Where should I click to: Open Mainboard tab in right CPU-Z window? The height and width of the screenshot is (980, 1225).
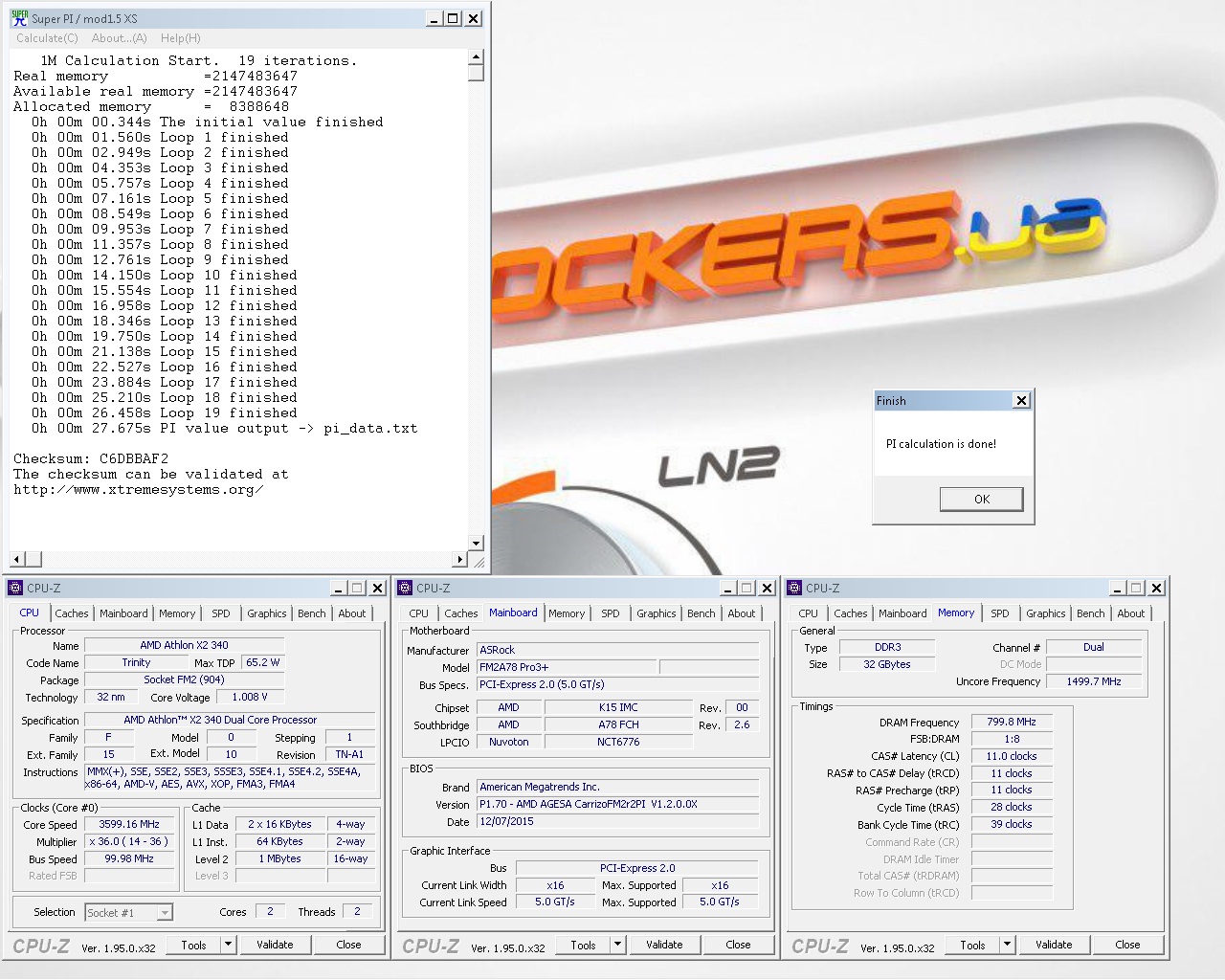pyautogui.click(x=902, y=613)
